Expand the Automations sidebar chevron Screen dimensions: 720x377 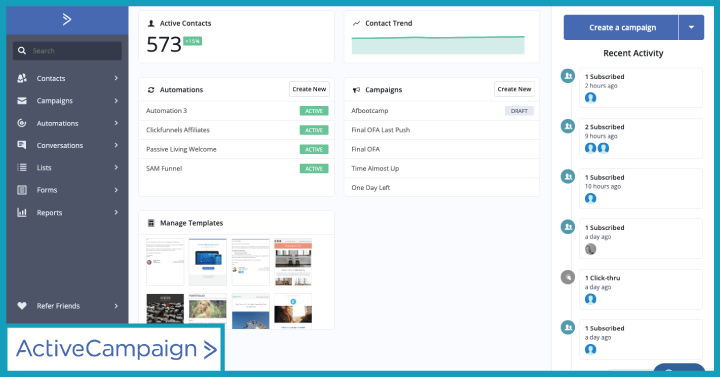coord(116,123)
